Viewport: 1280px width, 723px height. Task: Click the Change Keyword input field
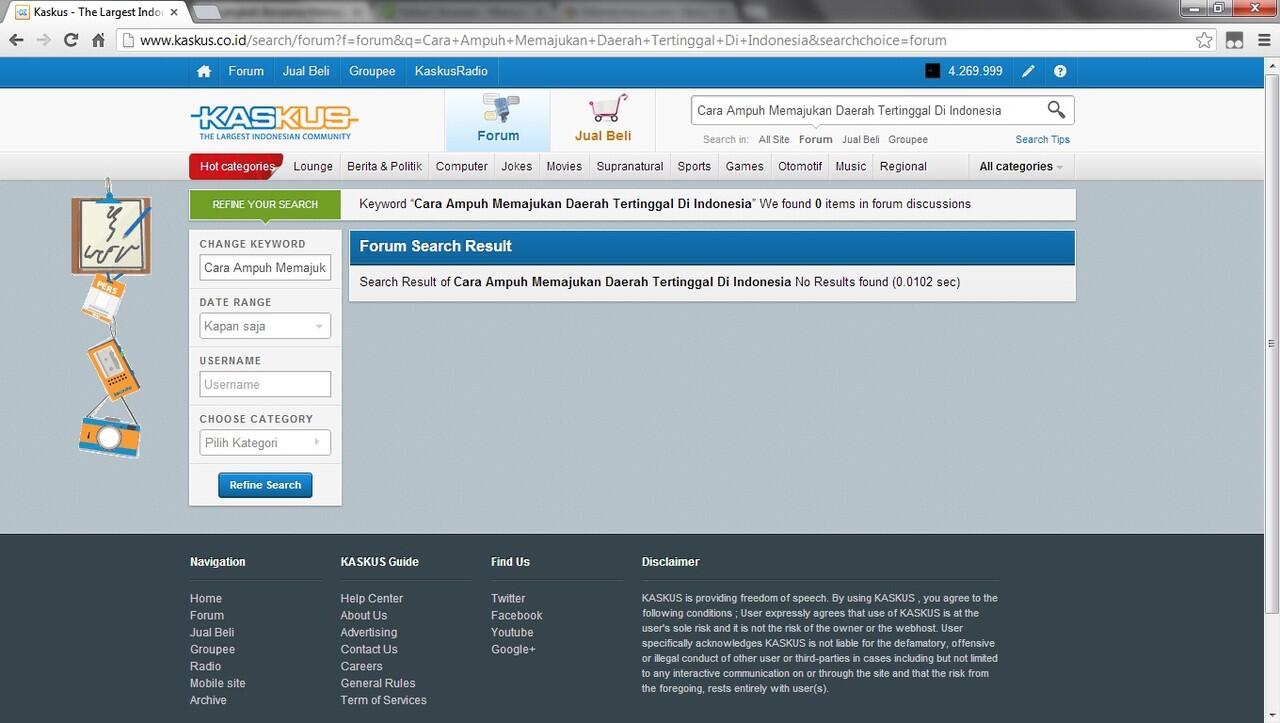265,267
